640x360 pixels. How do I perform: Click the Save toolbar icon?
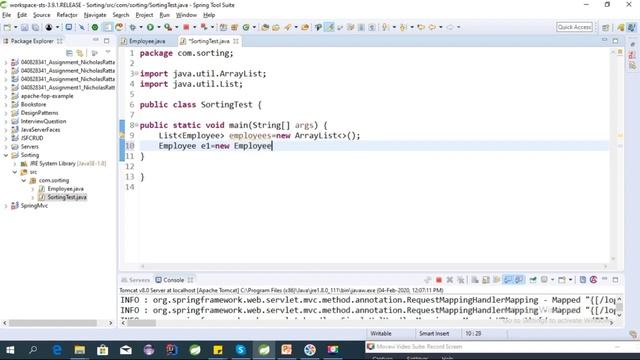point(24,27)
